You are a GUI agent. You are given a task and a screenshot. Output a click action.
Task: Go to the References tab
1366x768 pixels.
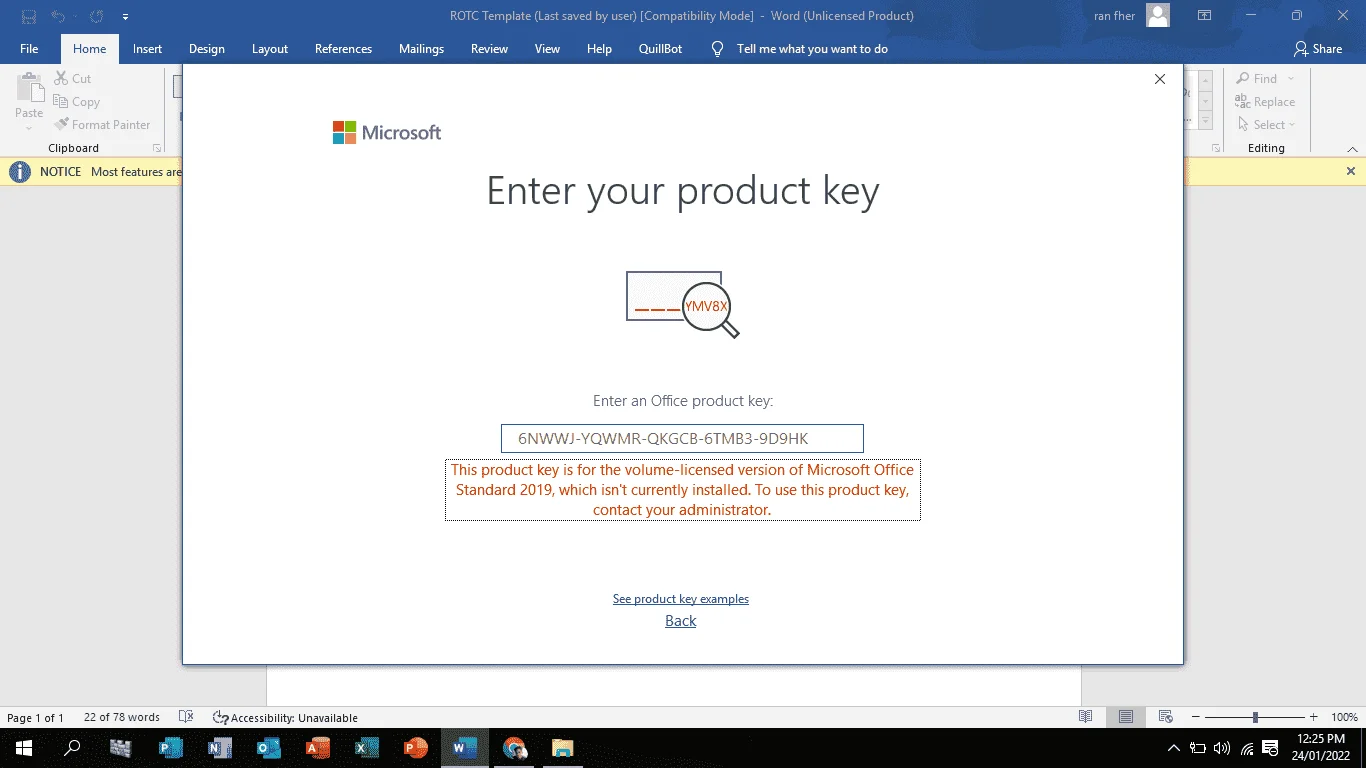click(x=343, y=49)
